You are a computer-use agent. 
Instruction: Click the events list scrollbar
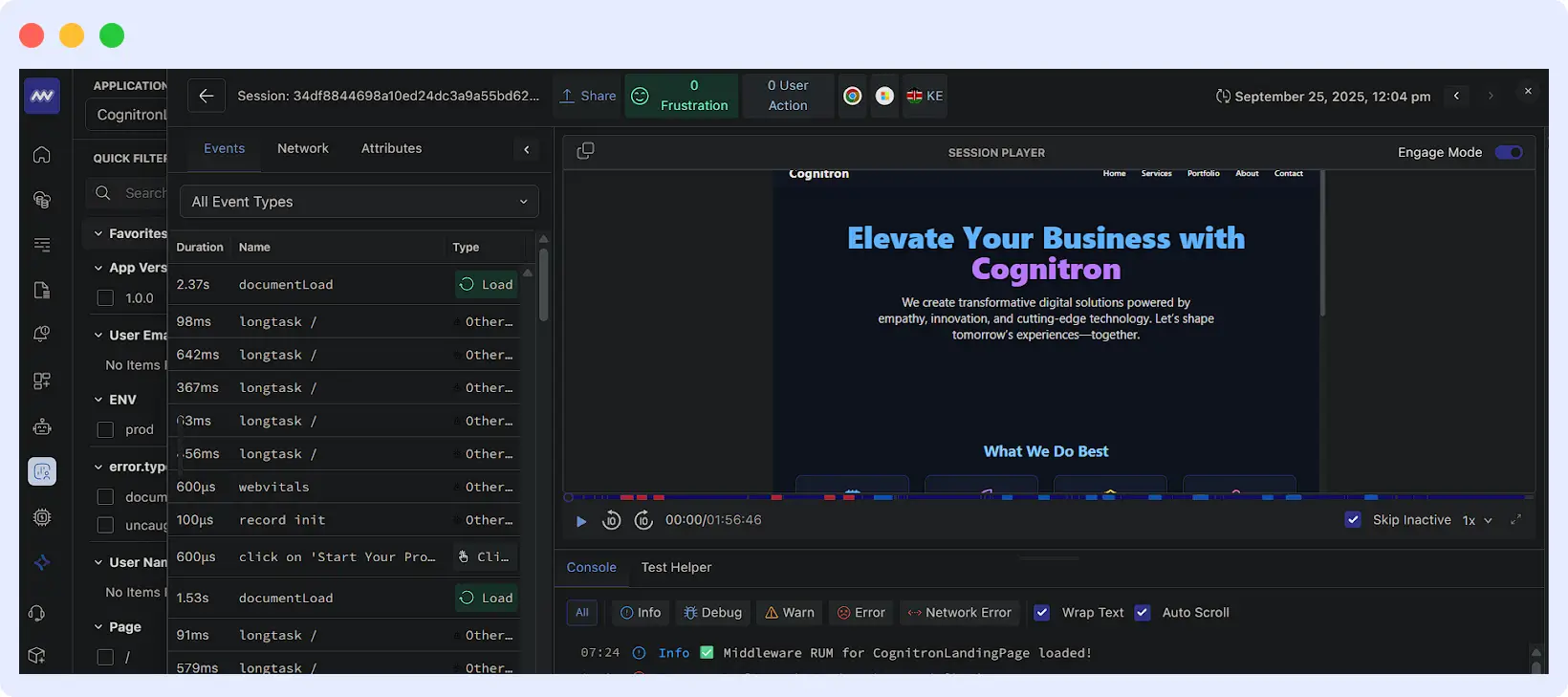[543, 283]
